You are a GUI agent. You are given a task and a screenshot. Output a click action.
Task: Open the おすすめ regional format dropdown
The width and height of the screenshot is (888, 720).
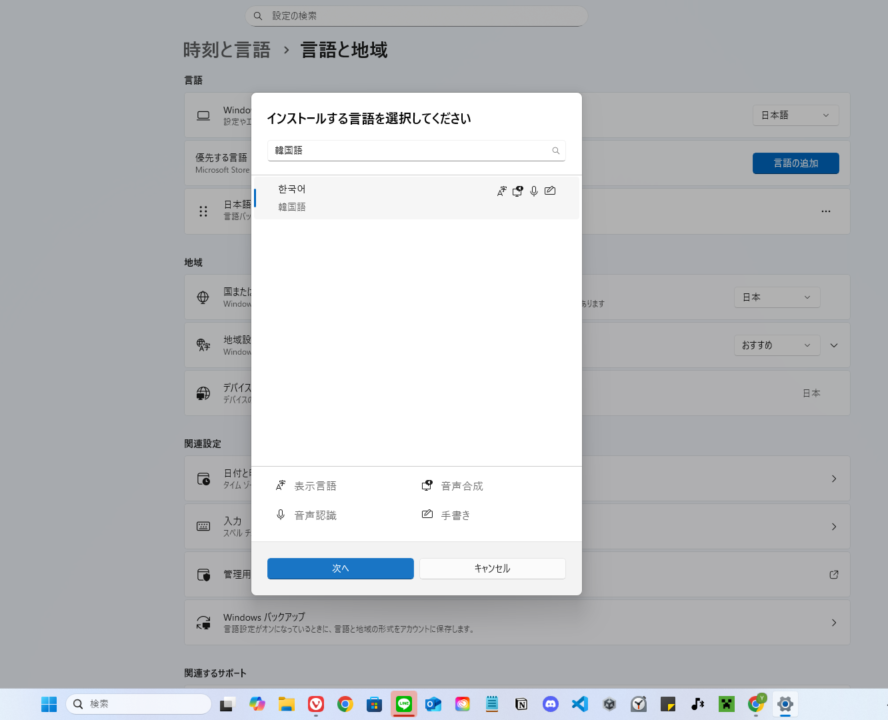coord(777,344)
